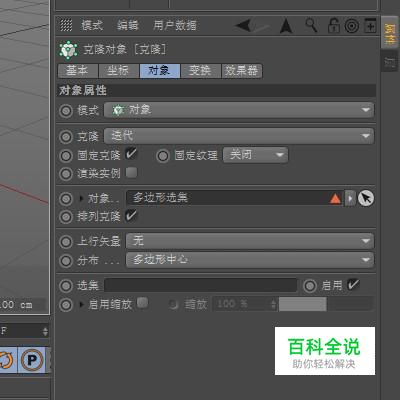Toggle the 排列克隆 checkbox
Viewport: 400px width, 400px height.
point(131,215)
